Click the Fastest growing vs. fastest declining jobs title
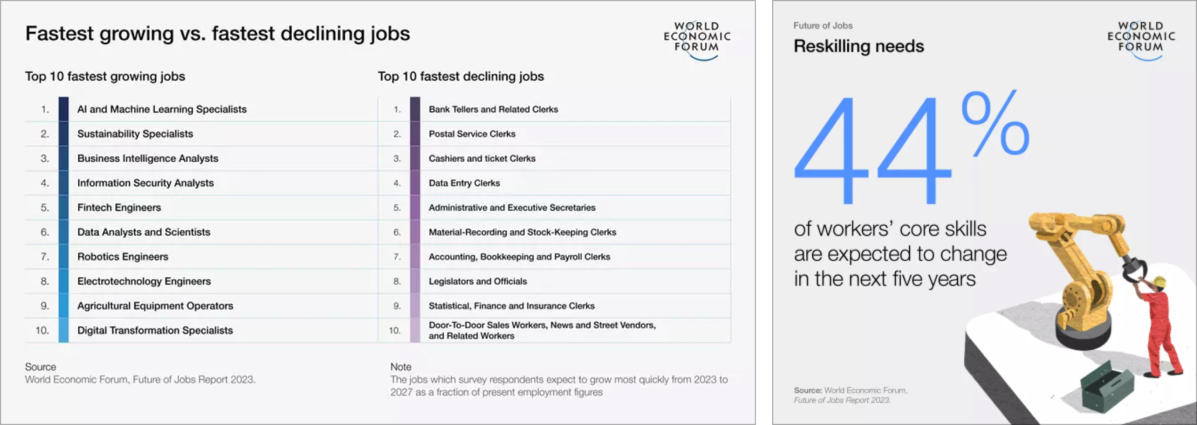The width and height of the screenshot is (1197, 425). [x=217, y=34]
